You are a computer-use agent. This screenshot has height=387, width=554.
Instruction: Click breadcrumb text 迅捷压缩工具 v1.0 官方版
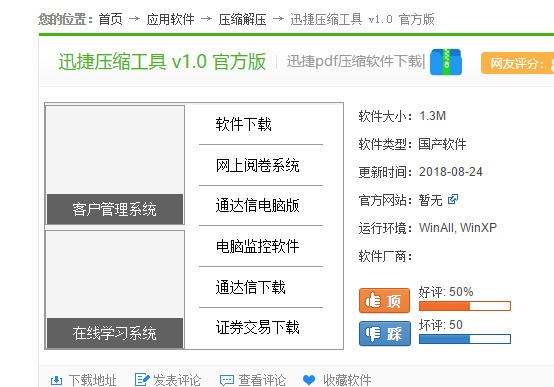362,19
